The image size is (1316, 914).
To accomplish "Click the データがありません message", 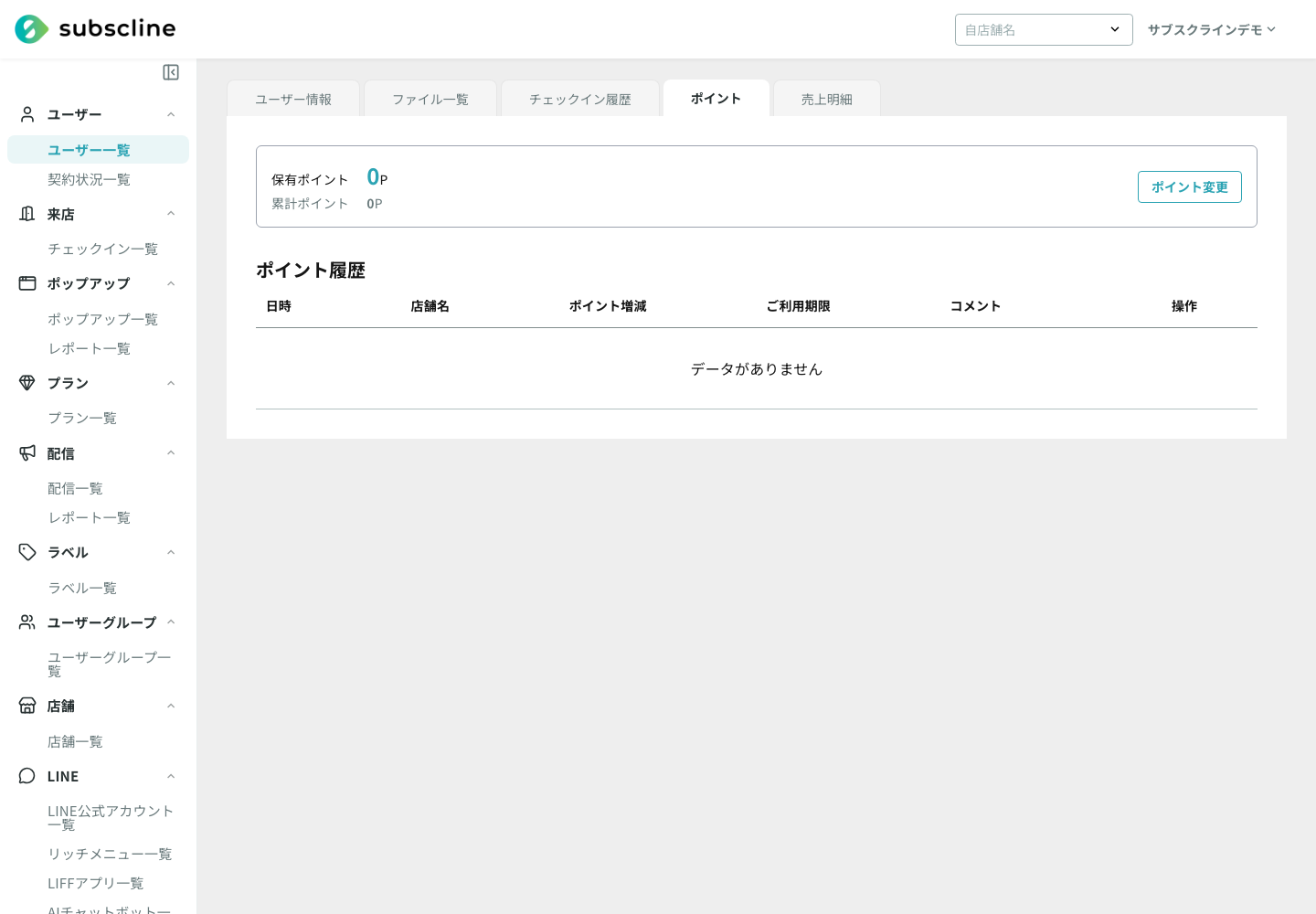I will pyautogui.click(x=757, y=369).
